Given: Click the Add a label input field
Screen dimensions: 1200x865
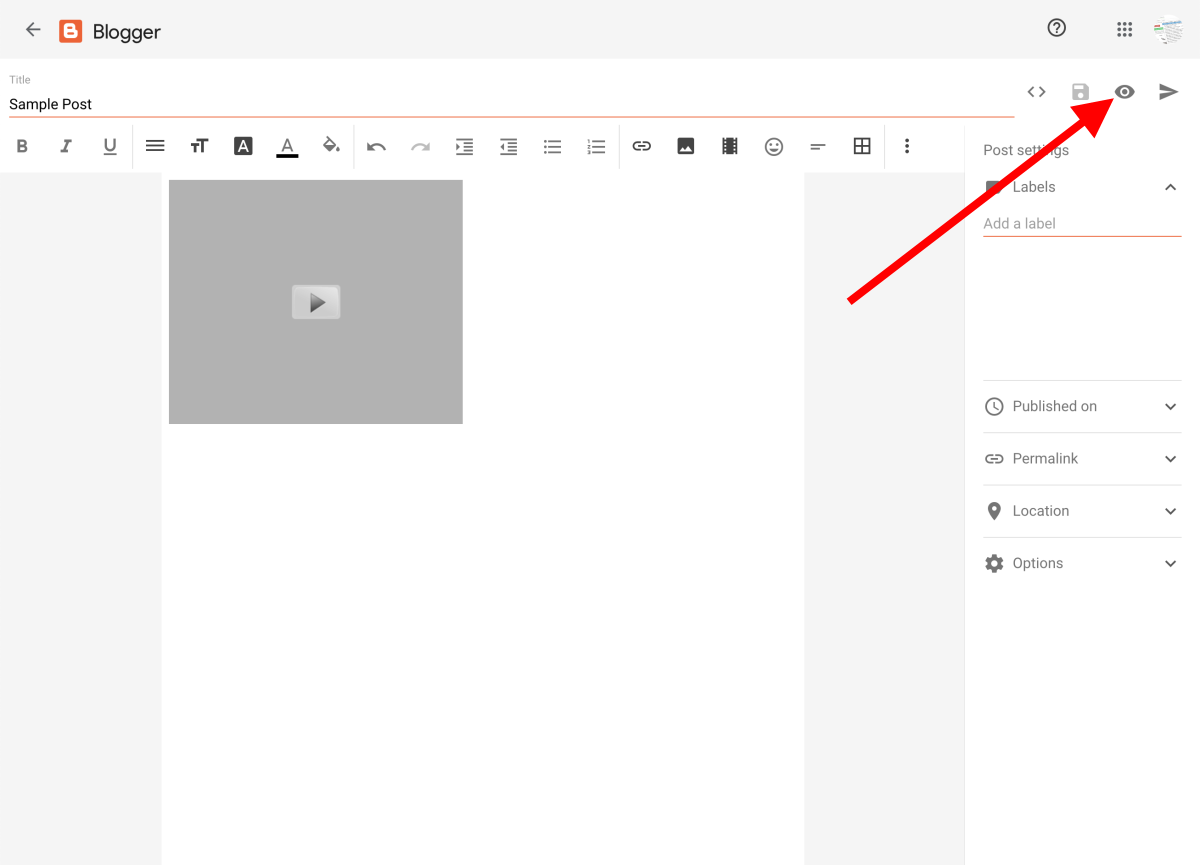Looking at the screenshot, I should click(1081, 224).
